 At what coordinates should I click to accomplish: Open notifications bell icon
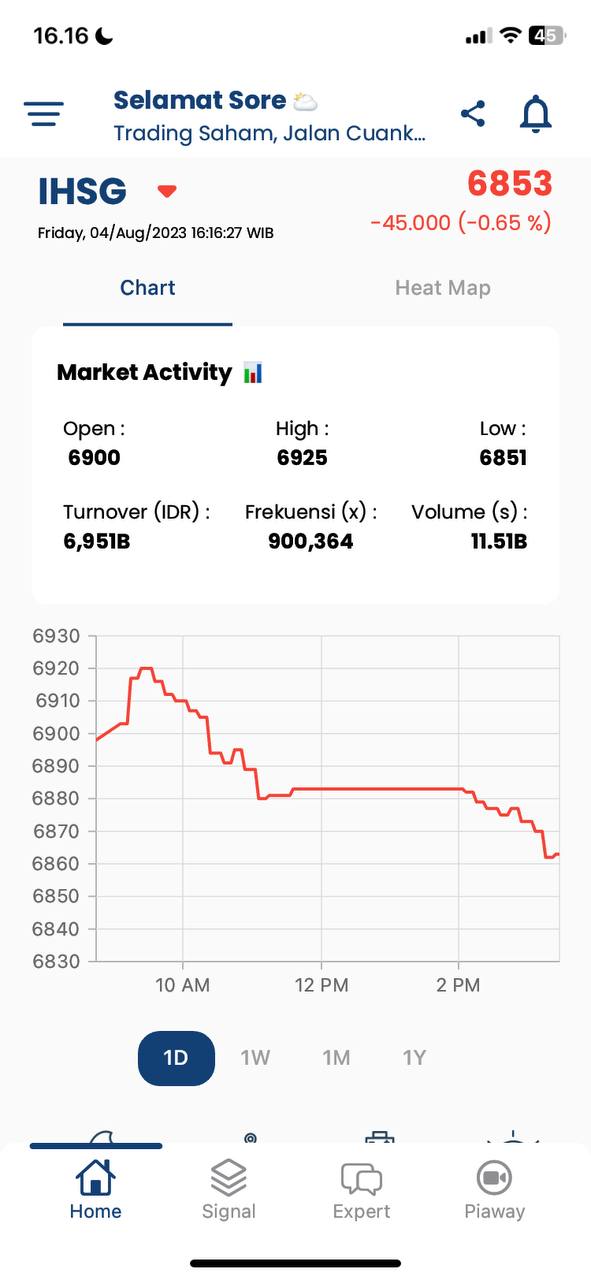coord(536,114)
